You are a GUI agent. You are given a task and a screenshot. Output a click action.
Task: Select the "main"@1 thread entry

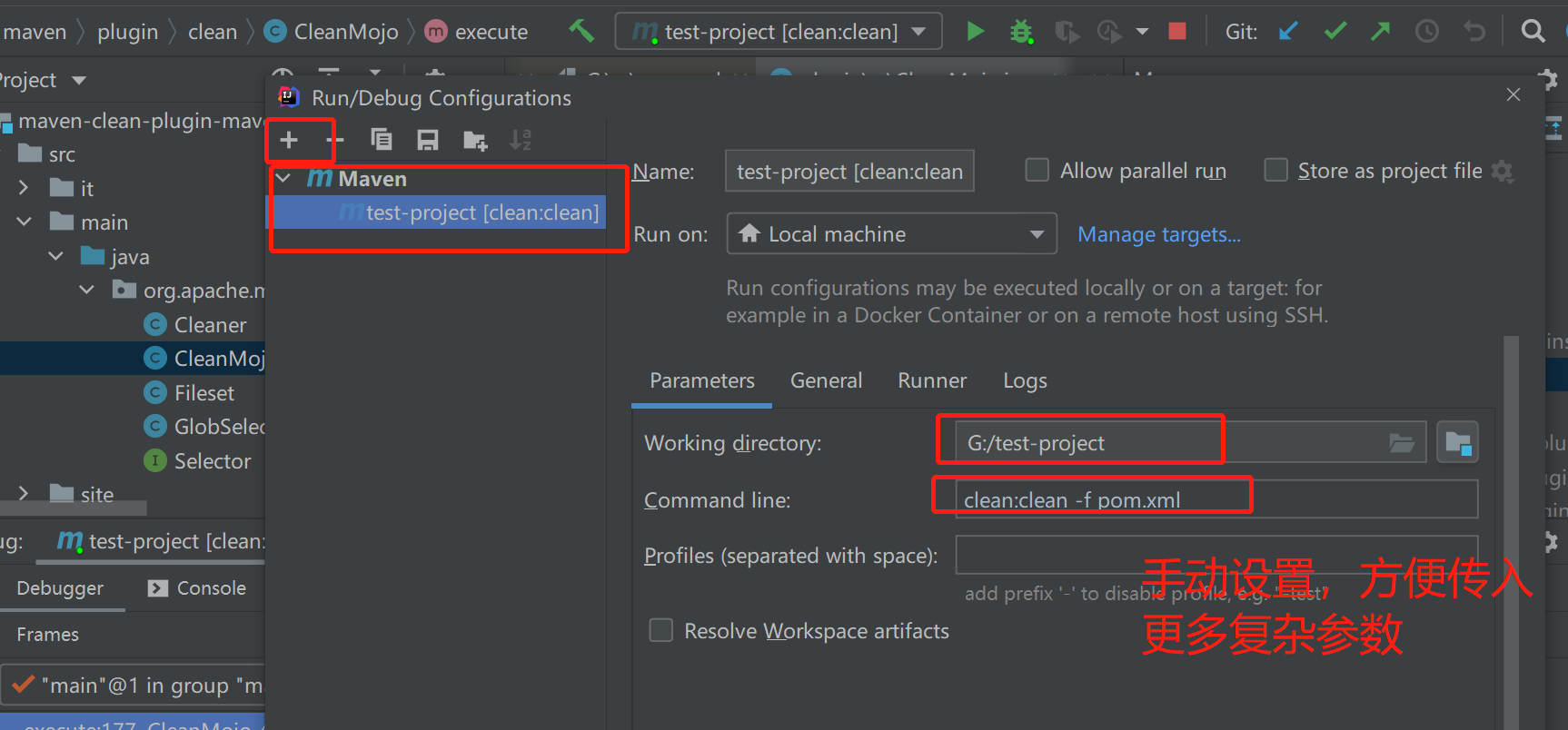133,686
